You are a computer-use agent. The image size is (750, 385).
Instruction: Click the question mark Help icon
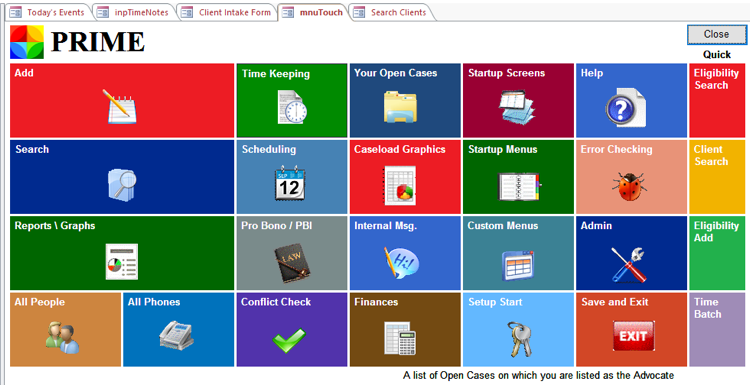[x=625, y=107]
